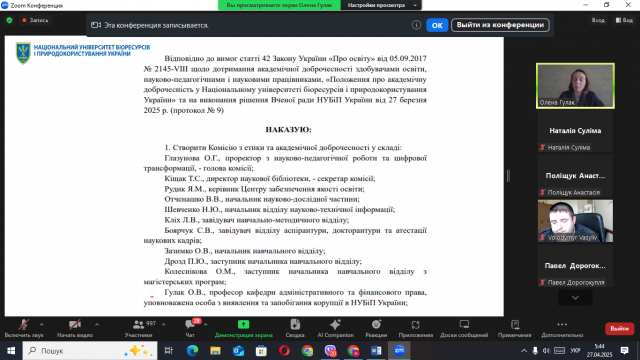Image resolution: width=640 pixels, height=360 pixels.
Task: Click the green screen-viewing banner for Олена Гулак
Action: click(x=280, y=5)
